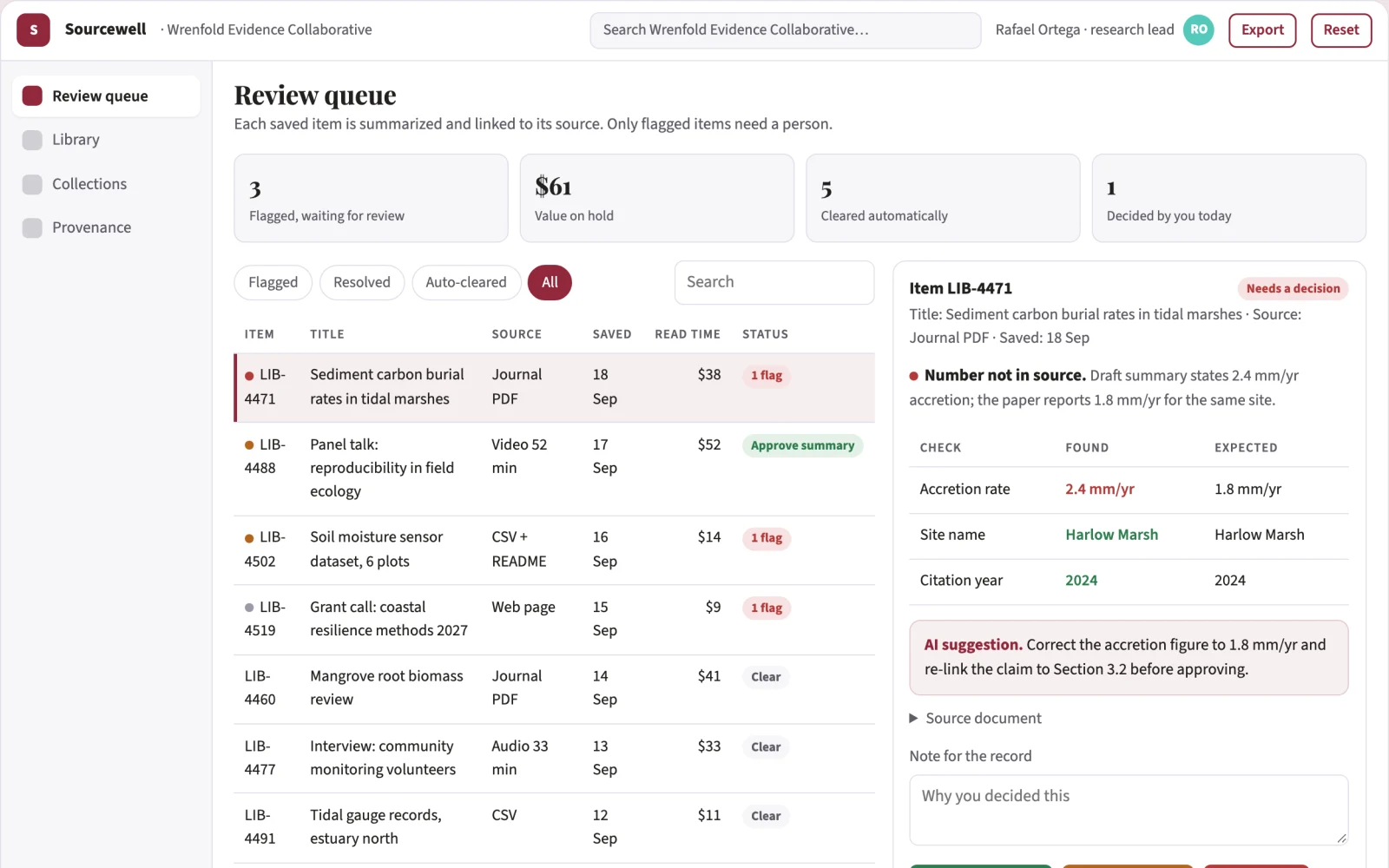
Task: Open Grant call: coastal resilience methods row
Action: click(x=554, y=619)
